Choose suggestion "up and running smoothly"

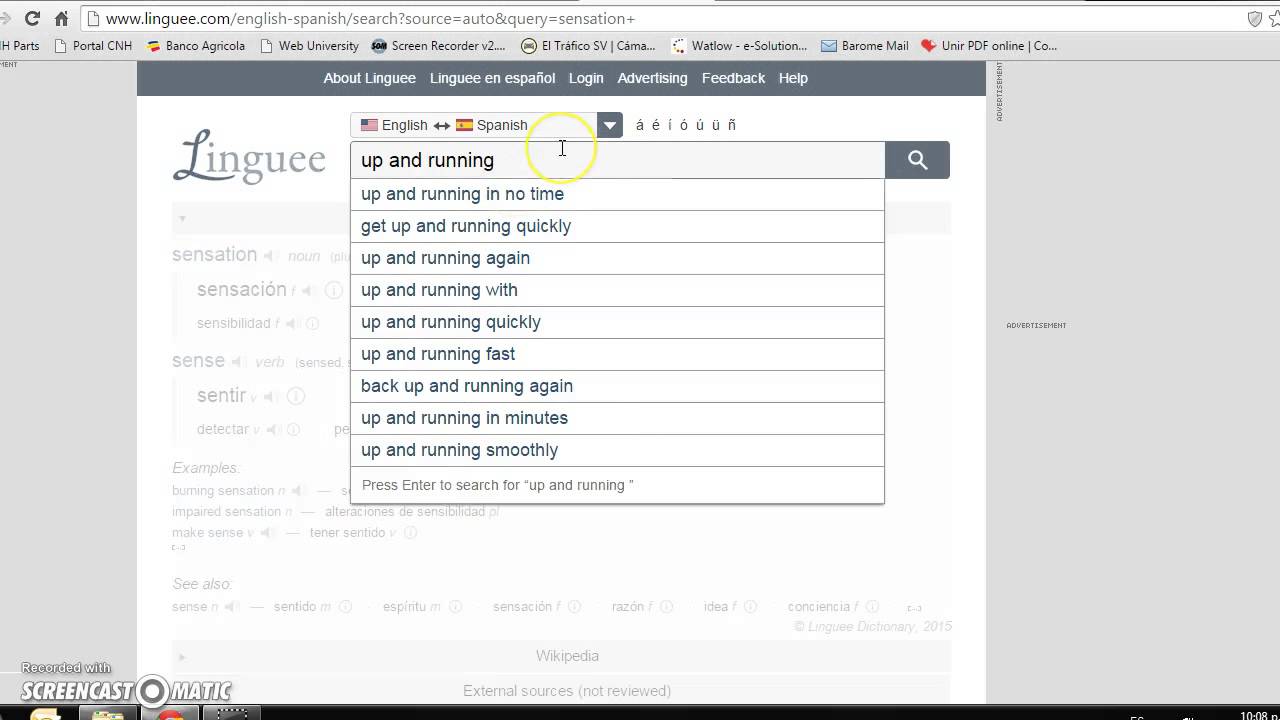coord(617,450)
